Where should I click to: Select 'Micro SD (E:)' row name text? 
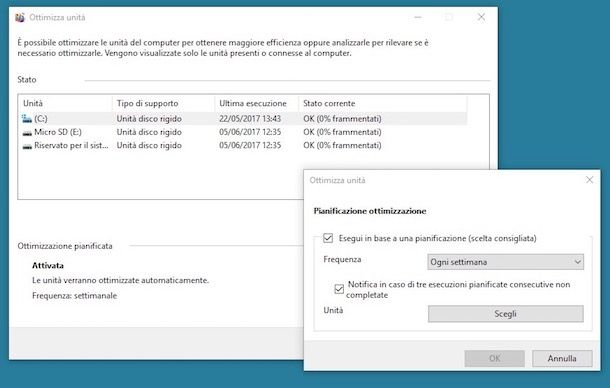(58, 132)
